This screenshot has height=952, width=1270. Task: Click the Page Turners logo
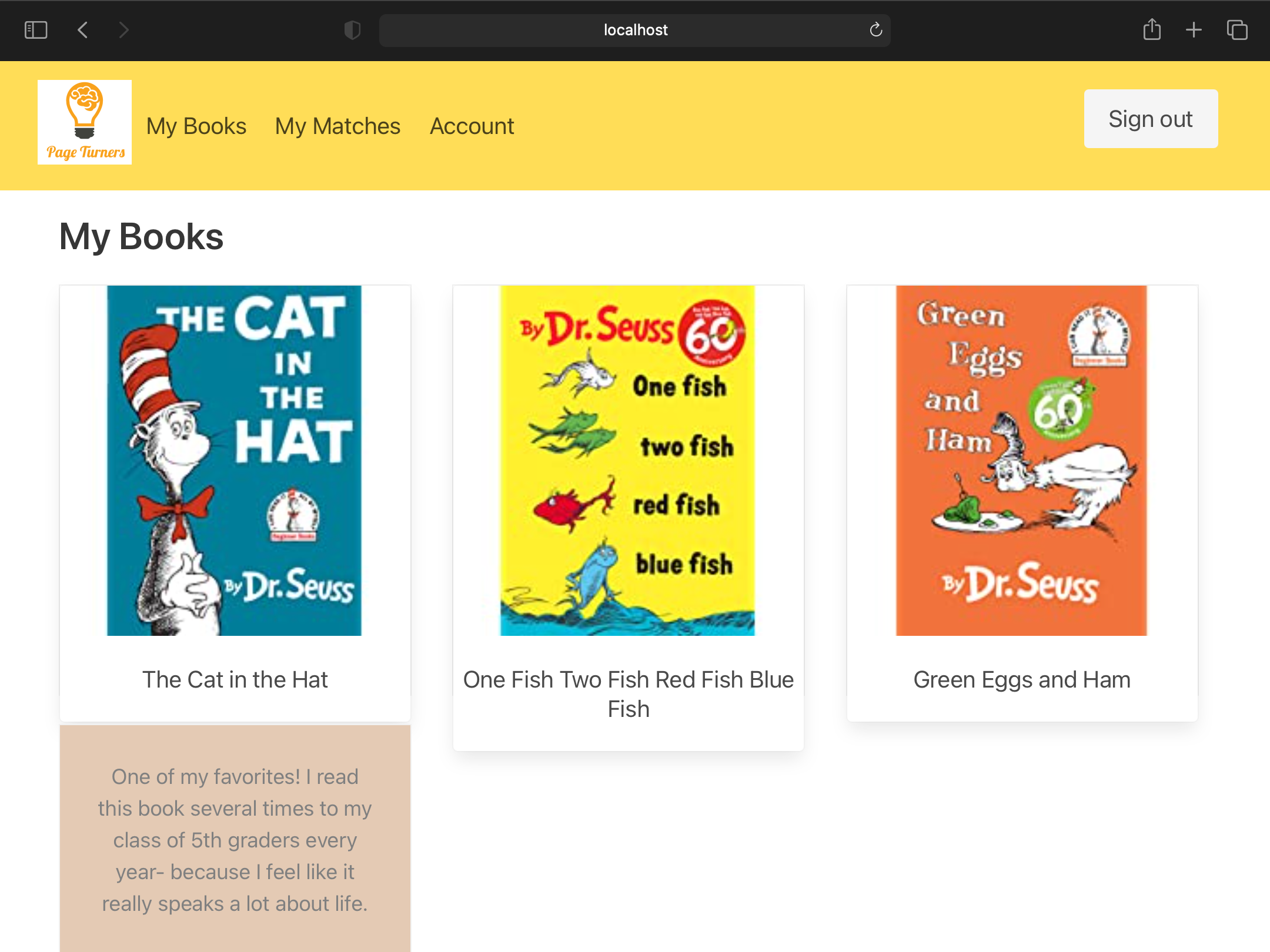coord(85,122)
